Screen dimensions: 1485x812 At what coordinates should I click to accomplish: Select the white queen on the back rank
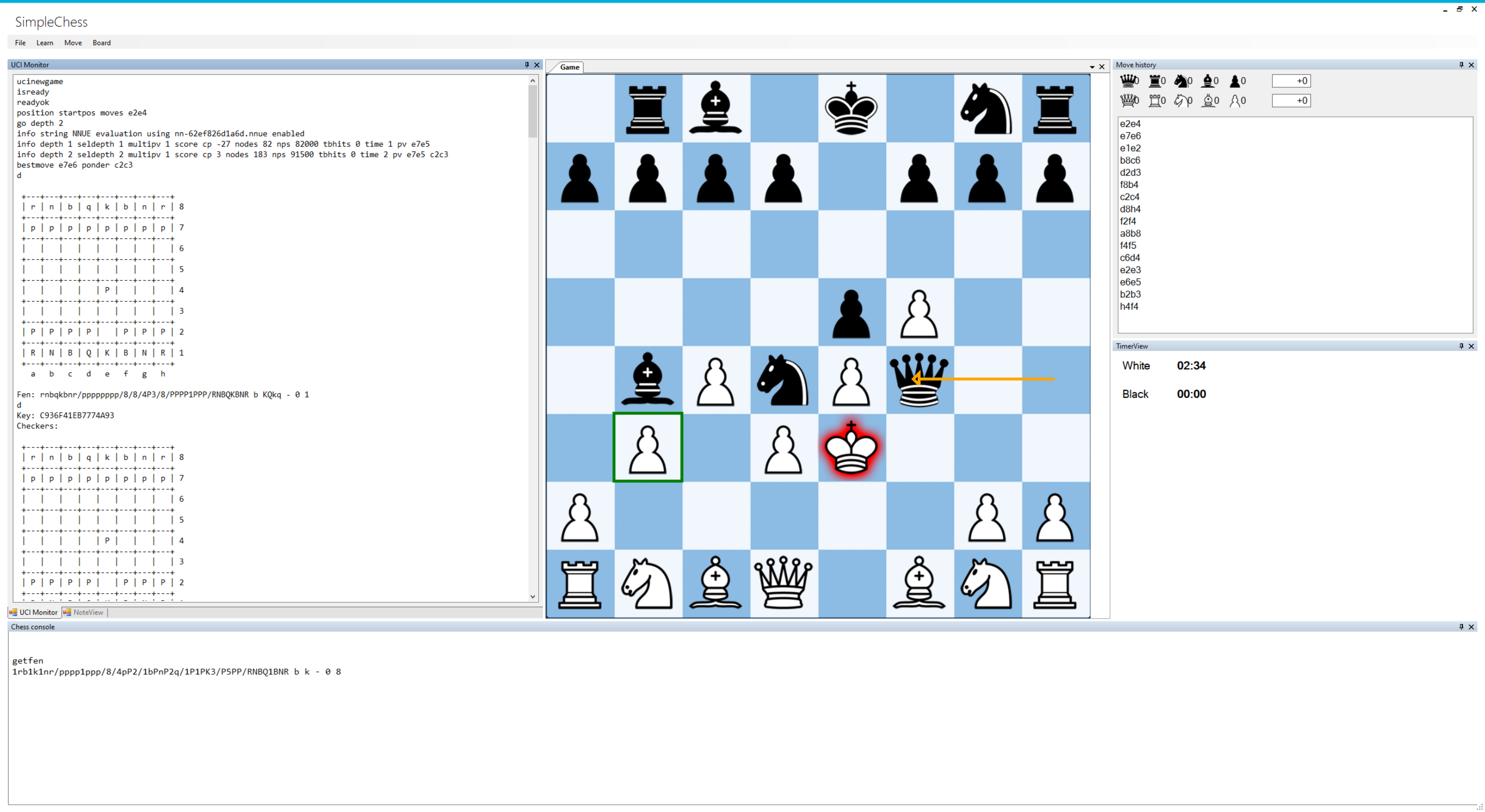pos(783,583)
